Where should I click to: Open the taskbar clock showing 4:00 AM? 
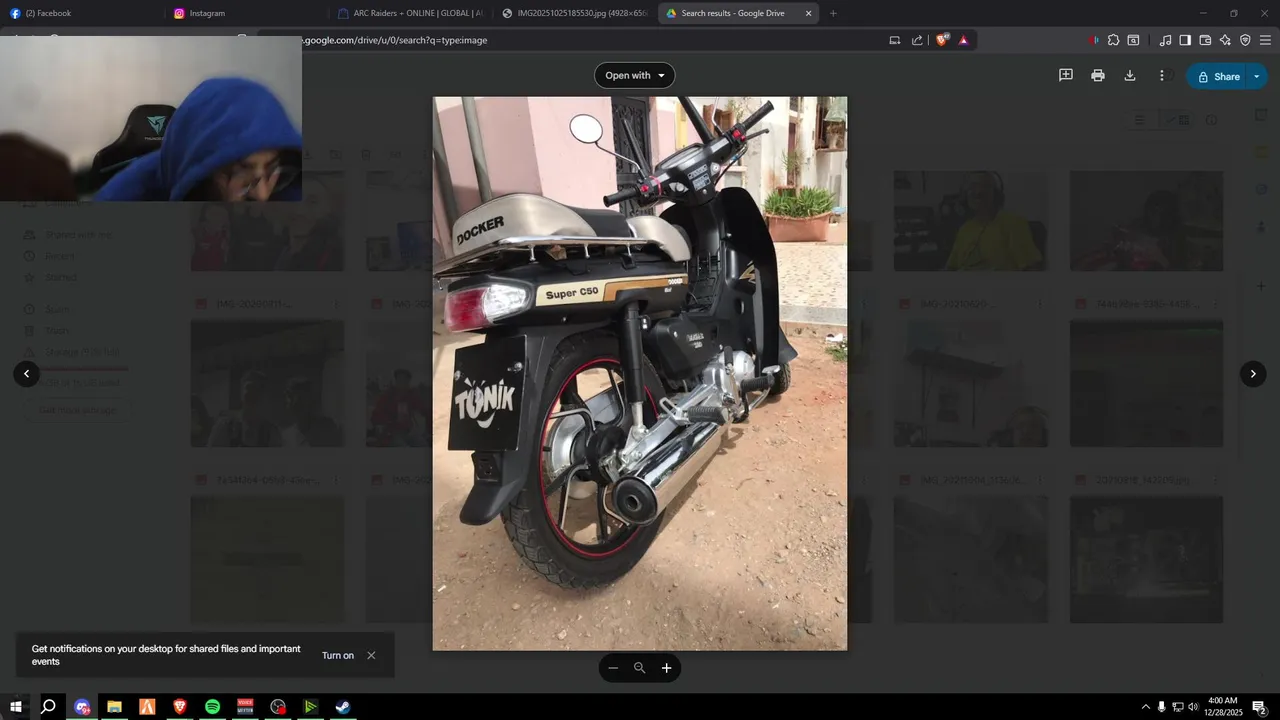tap(1223, 707)
